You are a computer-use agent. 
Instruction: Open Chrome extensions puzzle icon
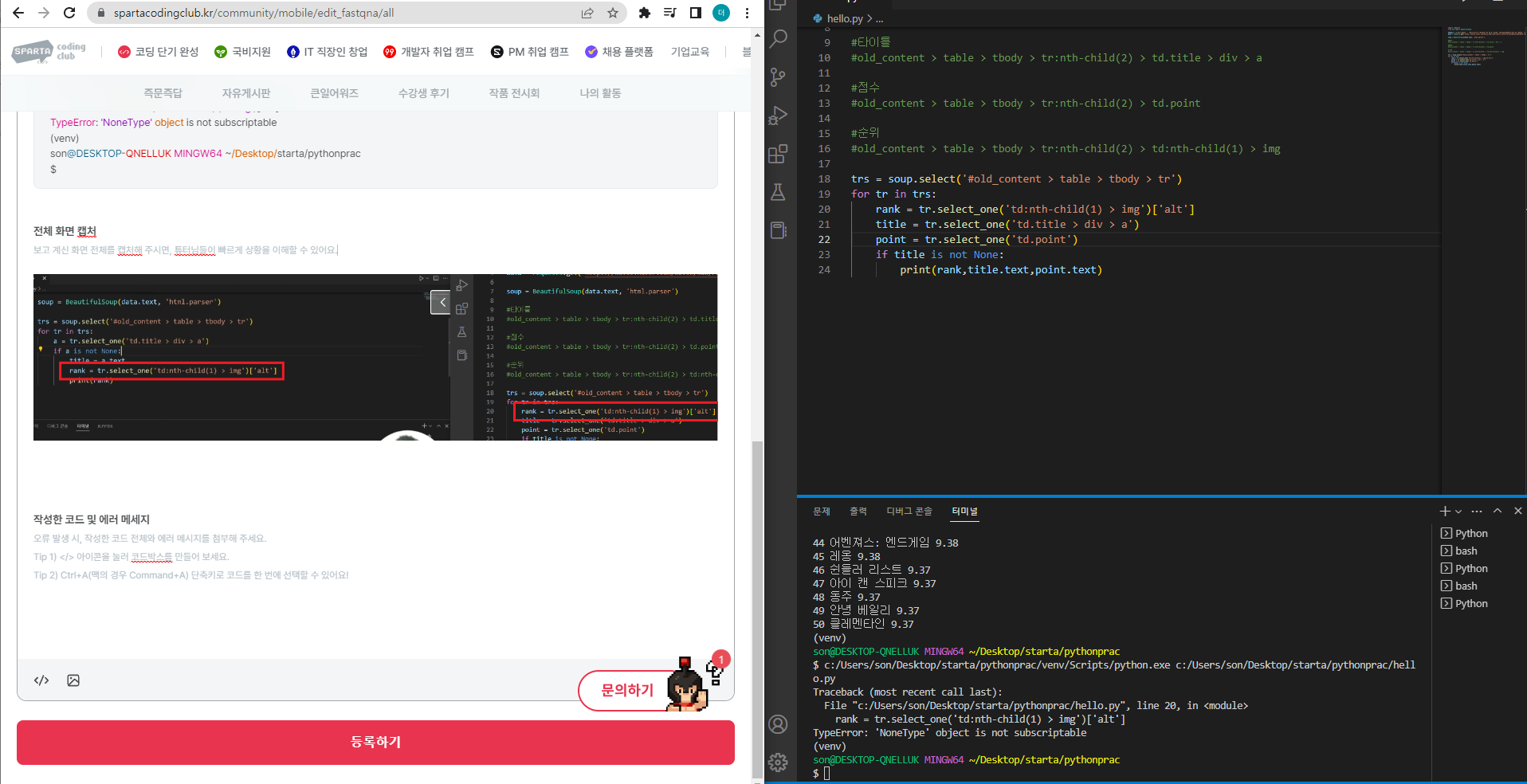click(x=645, y=13)
